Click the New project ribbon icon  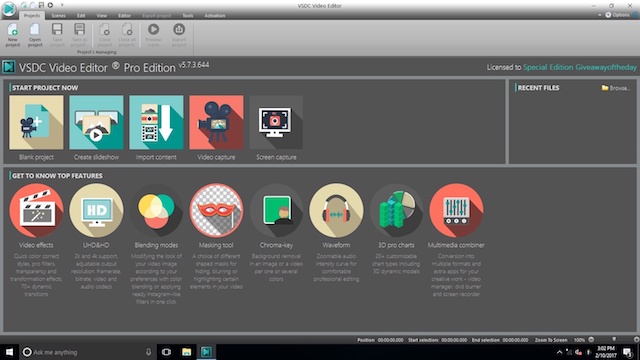12,29
